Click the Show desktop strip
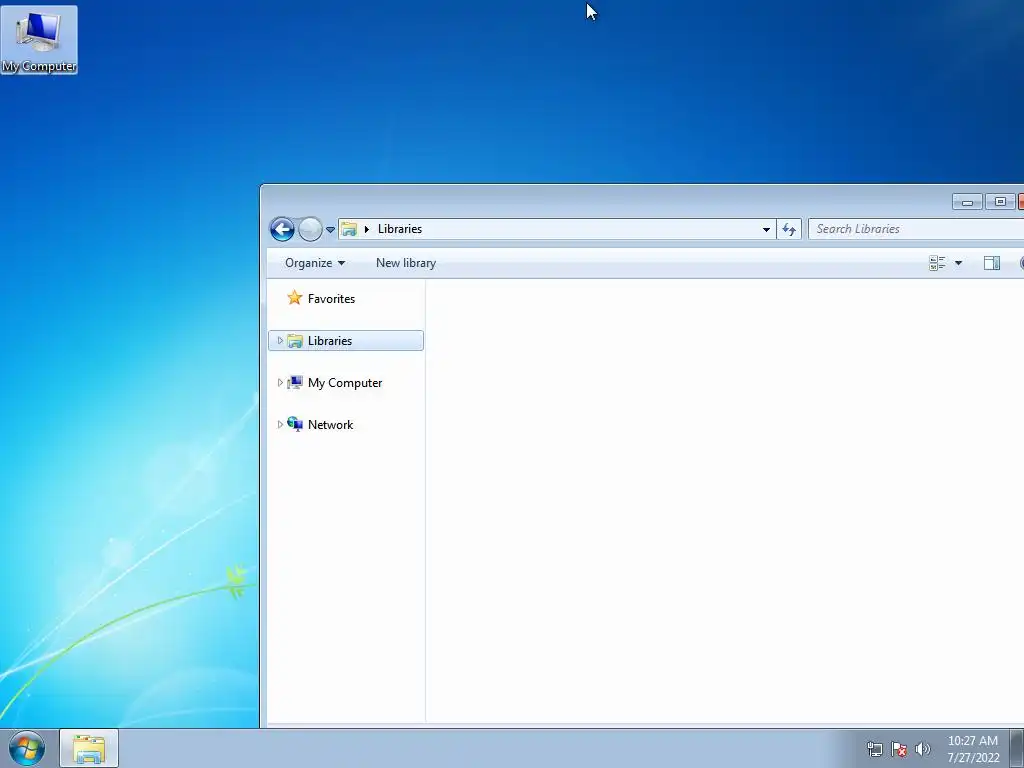The width and height of the screenshot is (1024, 768). (1017, 748)
